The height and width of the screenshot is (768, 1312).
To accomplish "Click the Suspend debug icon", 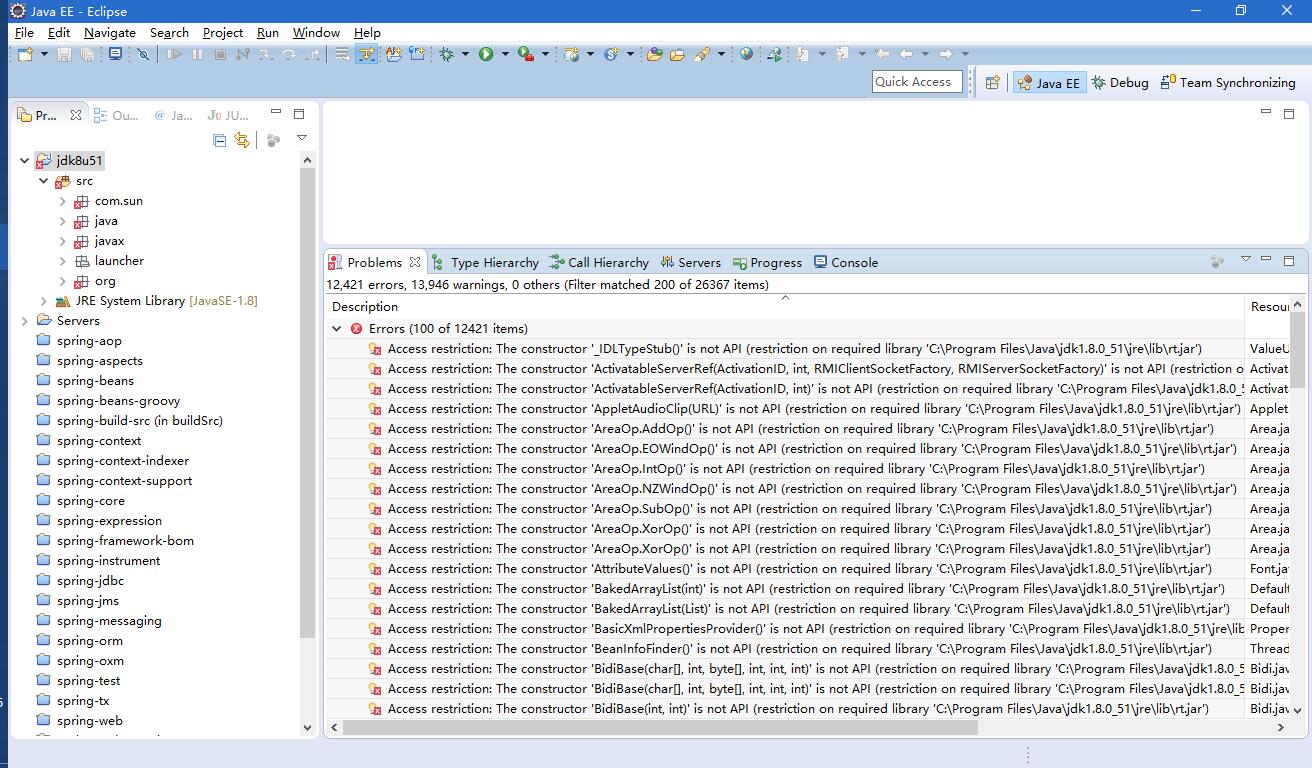I will [x=197, y=54].
